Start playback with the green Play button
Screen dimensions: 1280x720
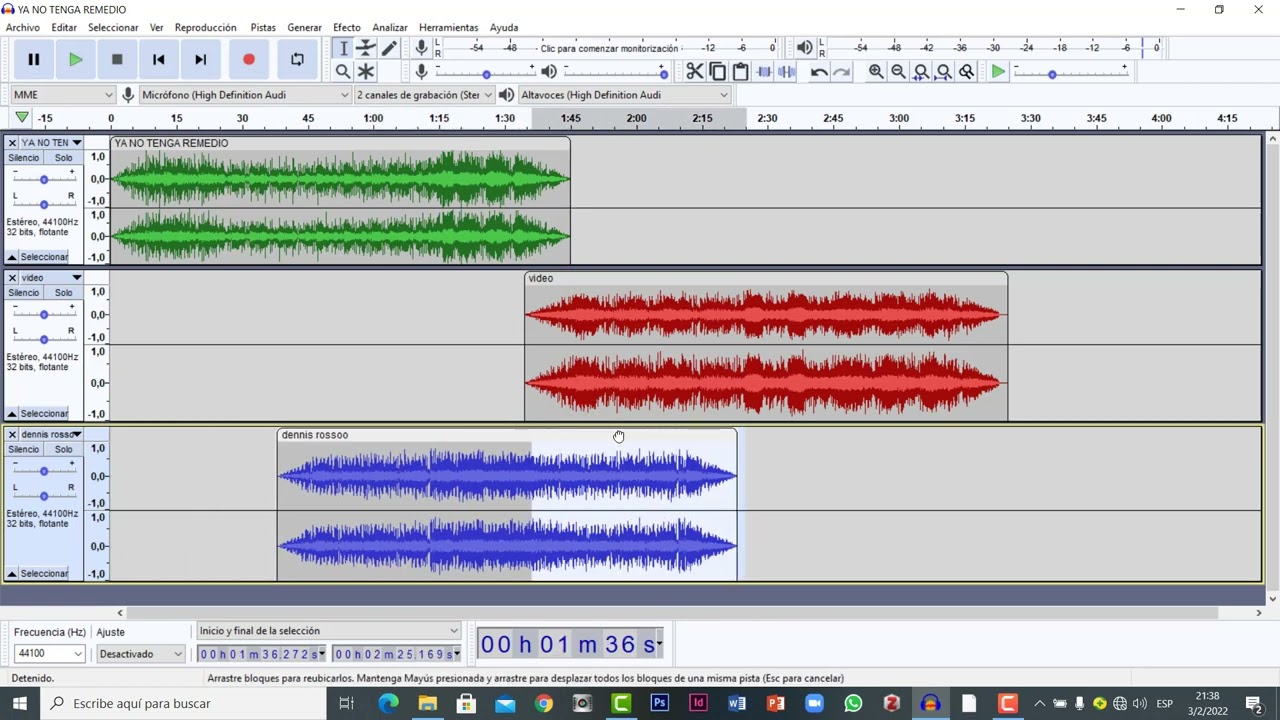tap(75, 60)
